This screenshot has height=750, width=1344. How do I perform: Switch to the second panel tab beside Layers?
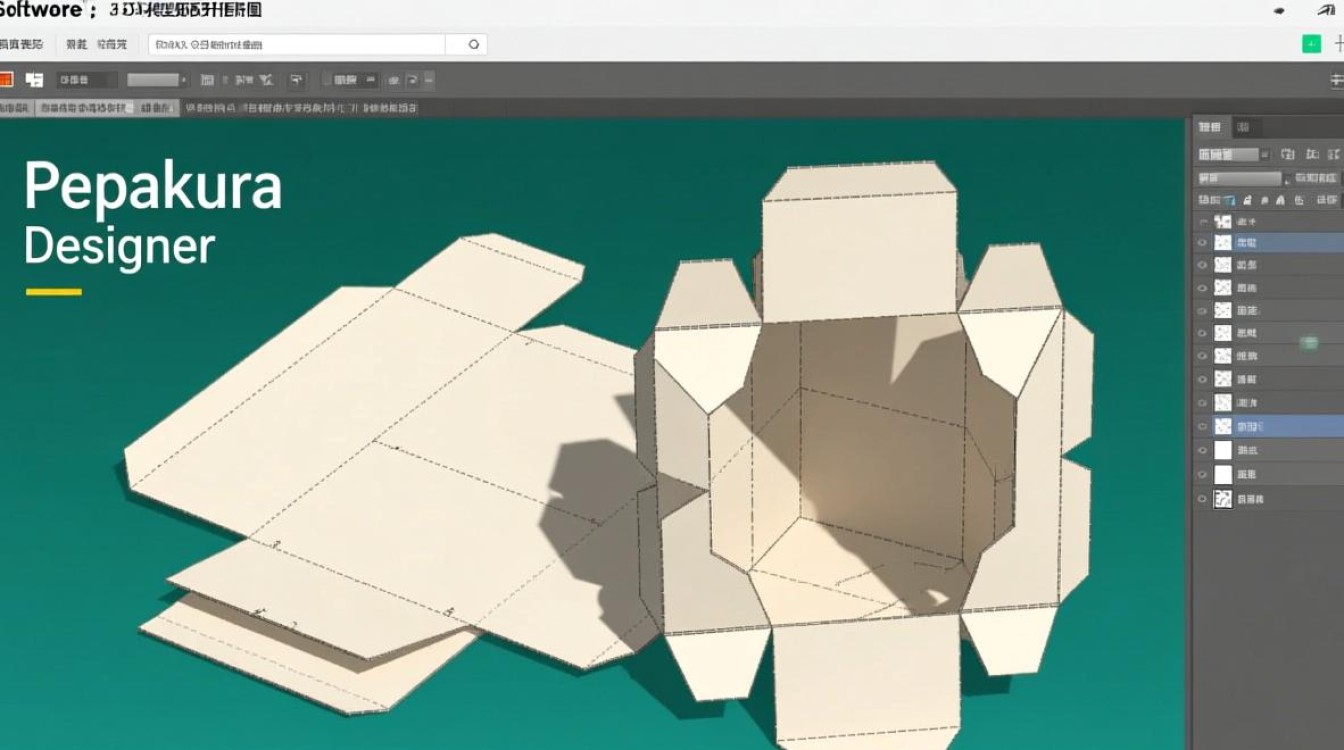1243,127
